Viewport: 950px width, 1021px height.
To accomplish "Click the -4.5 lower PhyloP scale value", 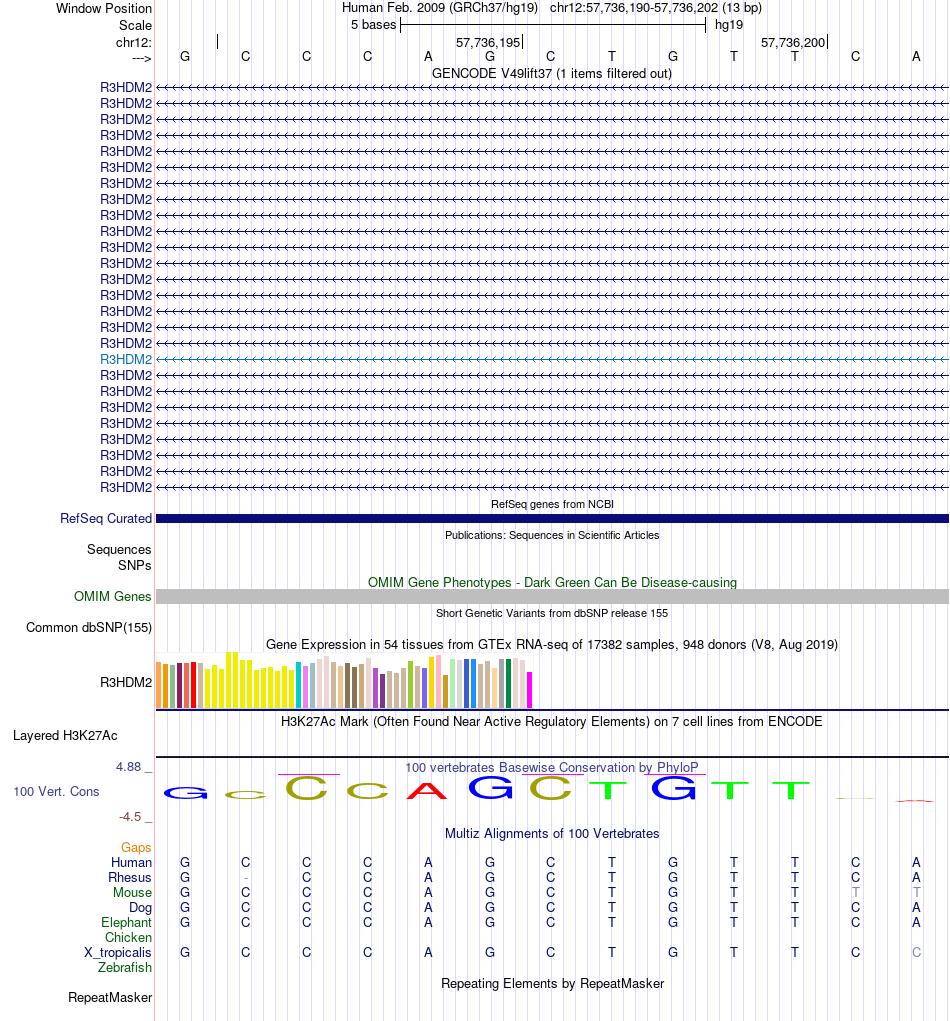I will click(x=130, y=817).
